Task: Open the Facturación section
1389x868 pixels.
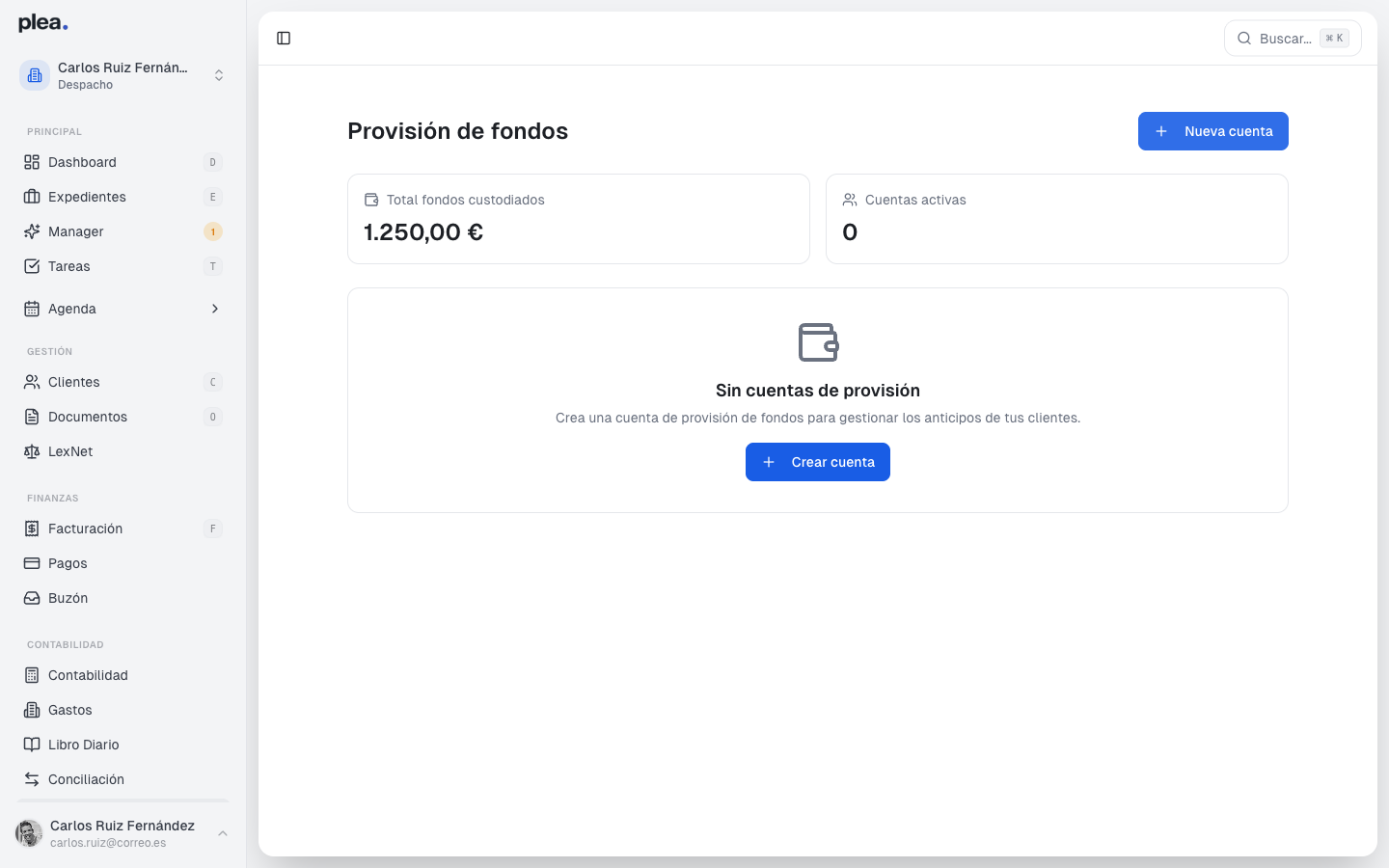Action: tap(85, 529)
